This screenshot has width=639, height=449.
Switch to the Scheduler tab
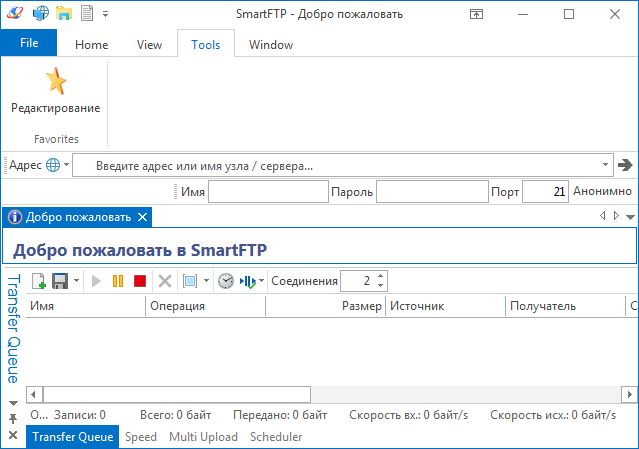[x=275, y=437]
